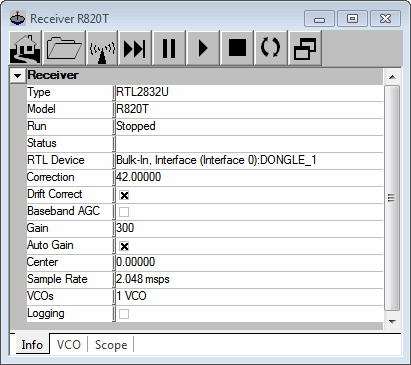
Task: Select the Sample Rate property label
Action: pos(57,279)
